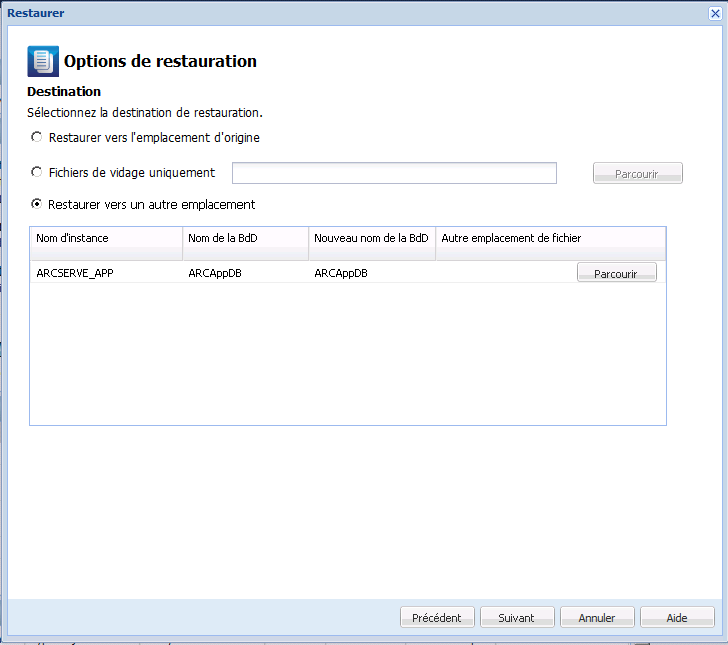Choose 'Fichiers de vidage uniquement' radio option
The image size is (728, 645).
(37, 172)
